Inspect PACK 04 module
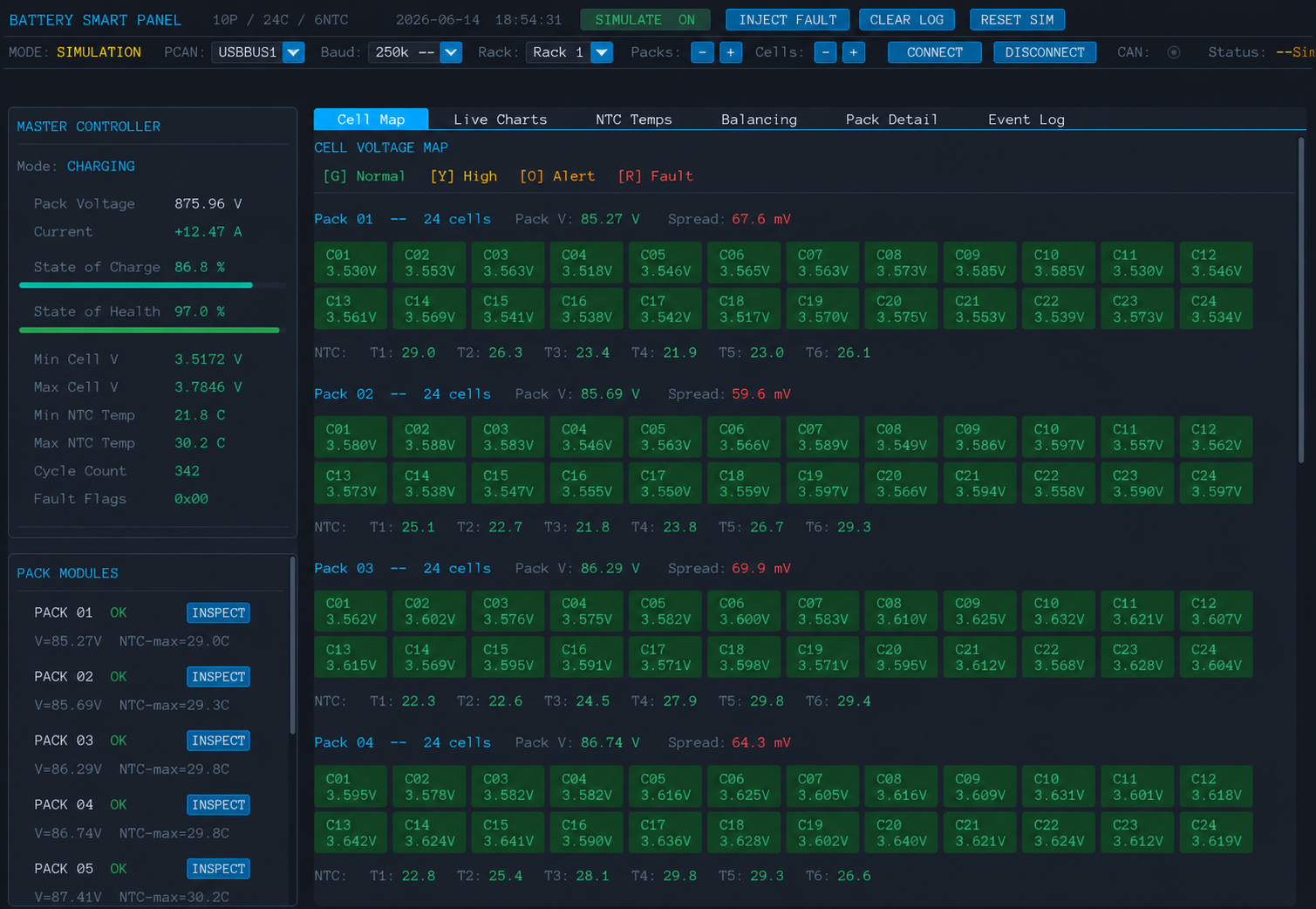 tap(218, 805)
